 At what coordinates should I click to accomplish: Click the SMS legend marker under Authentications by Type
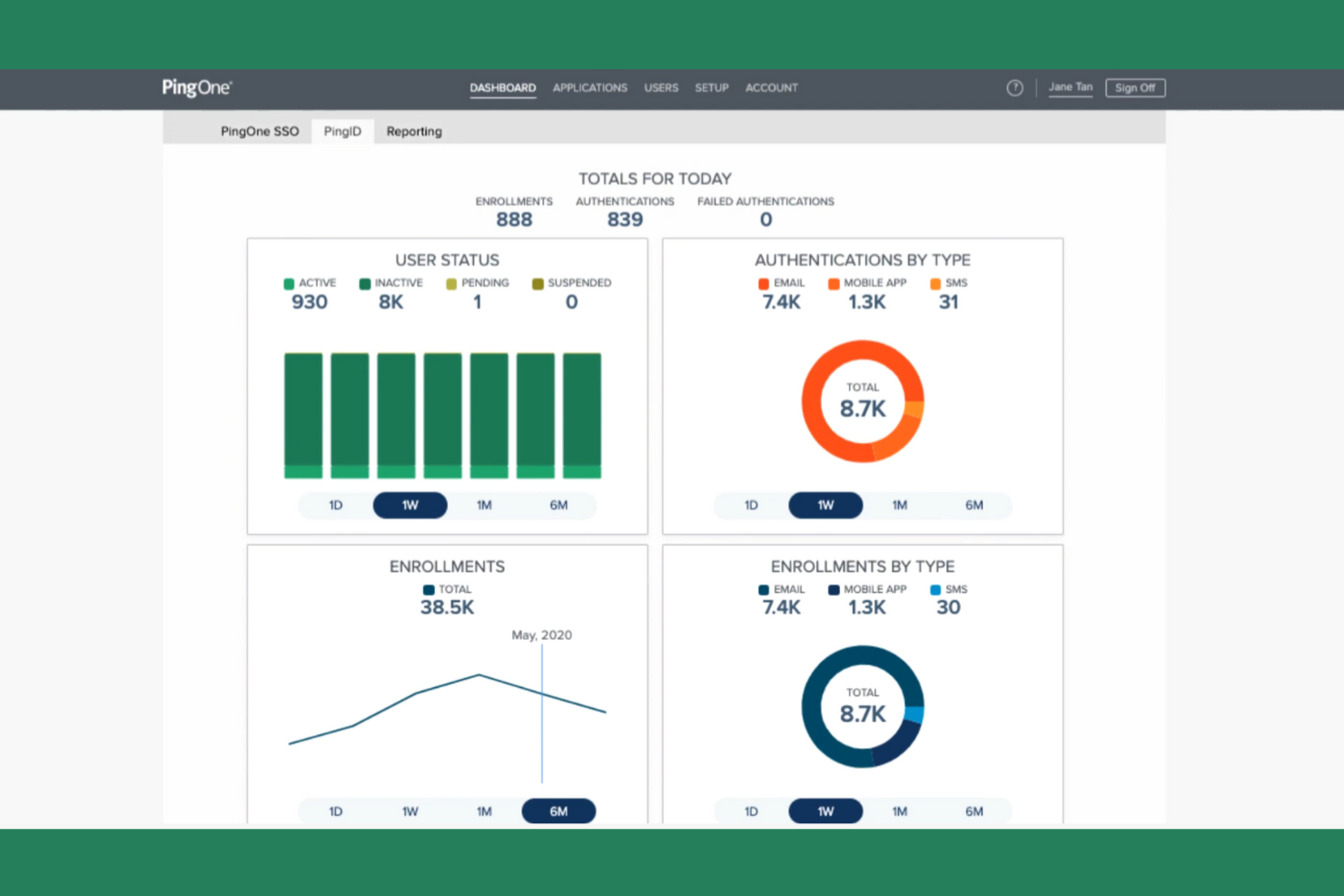tap(935, 283)
